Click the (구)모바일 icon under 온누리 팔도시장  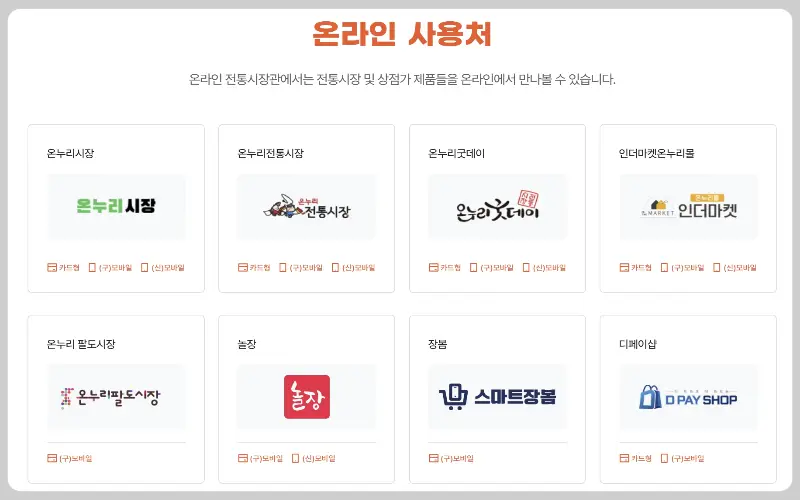click(52, 458)
